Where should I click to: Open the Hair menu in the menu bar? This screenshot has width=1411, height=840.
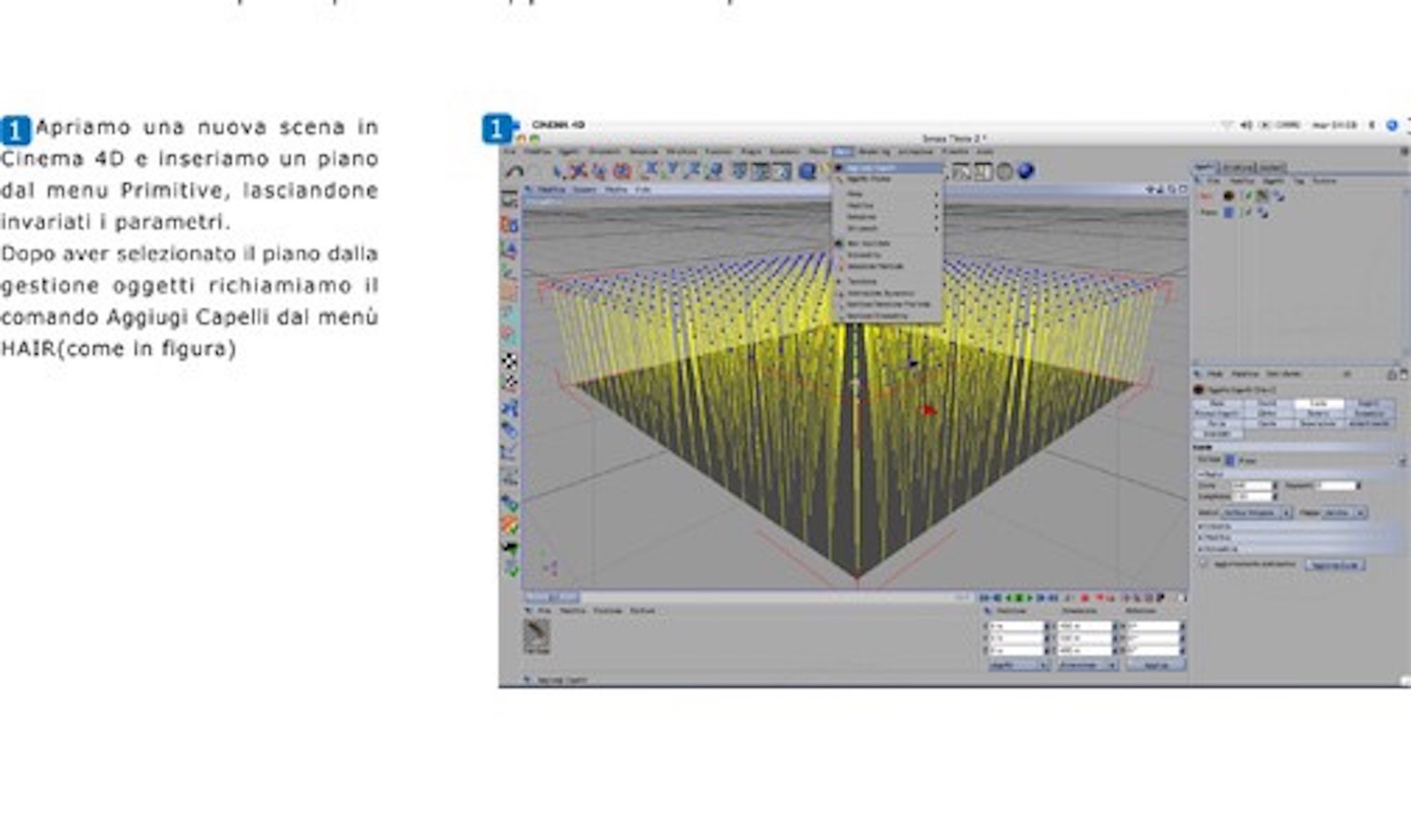(x=843, y=152)
